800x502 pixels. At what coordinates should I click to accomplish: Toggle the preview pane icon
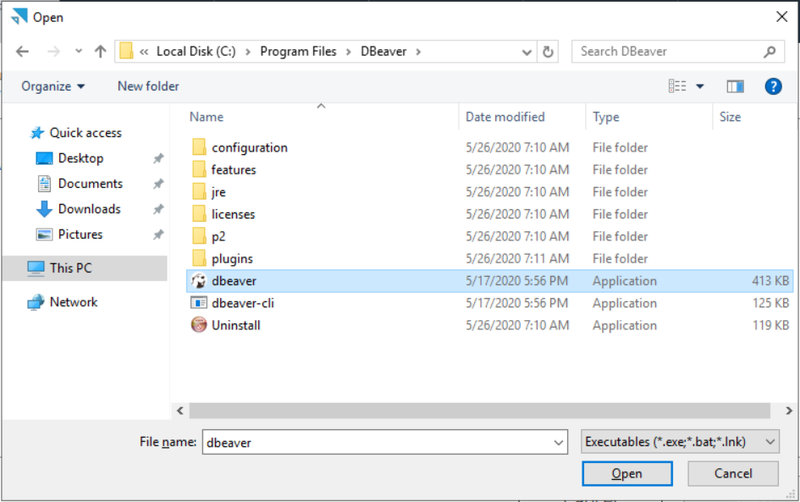(x=735, y=86)
